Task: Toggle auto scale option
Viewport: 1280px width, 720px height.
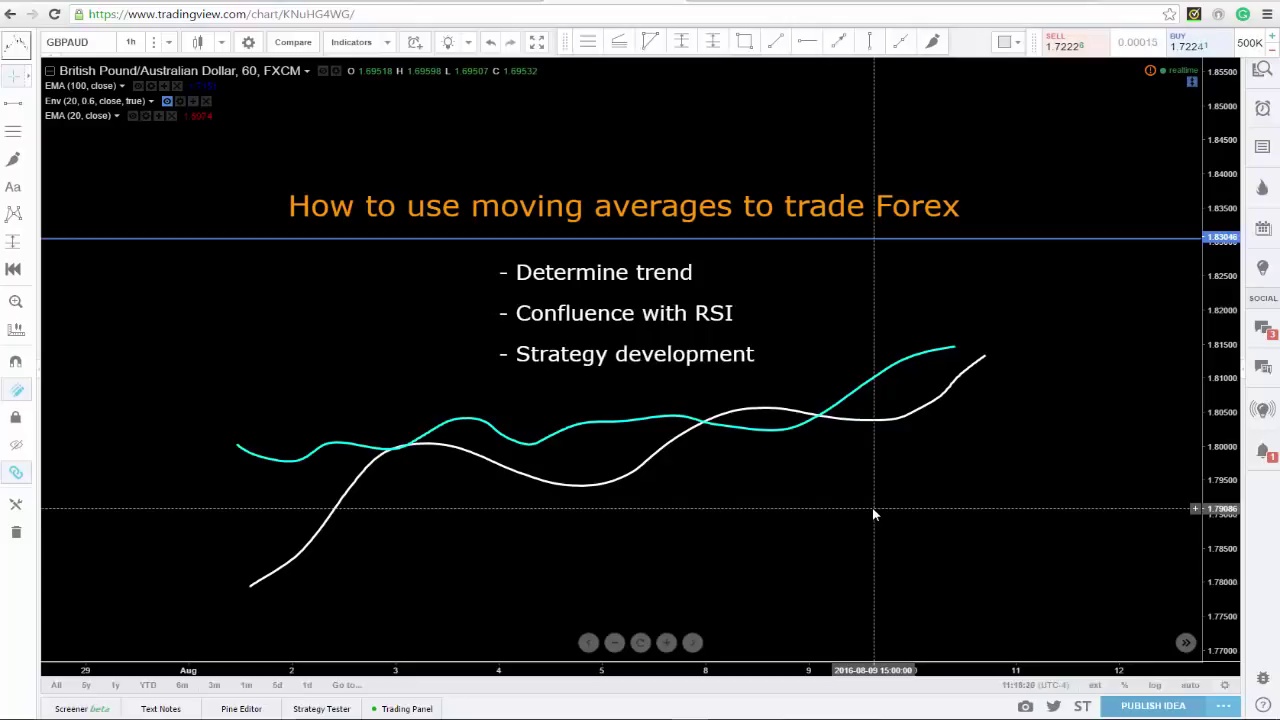Action: click(x=1190, y=685)
